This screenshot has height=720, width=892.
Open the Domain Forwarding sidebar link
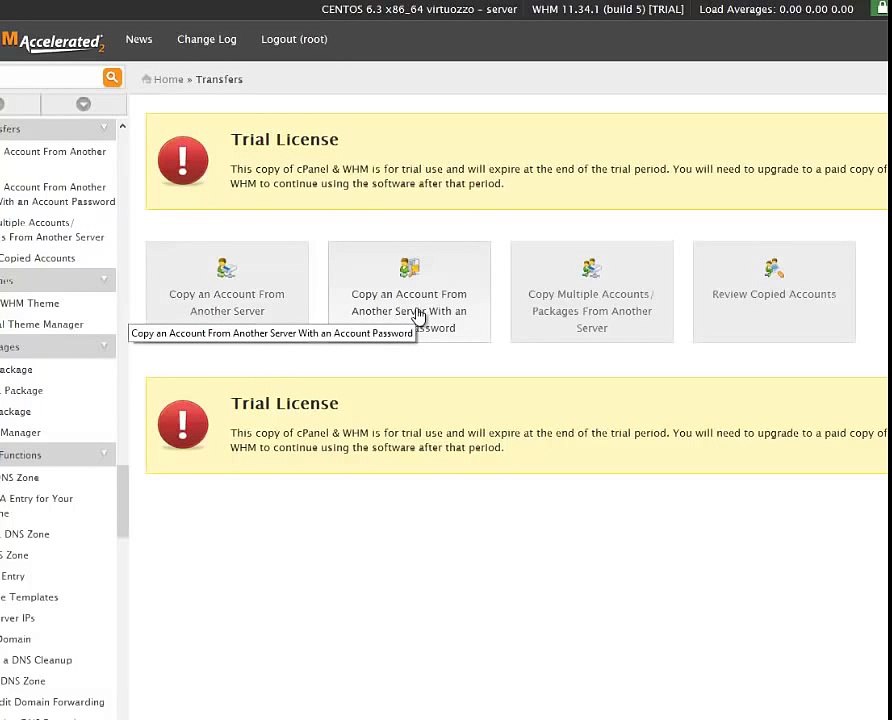pos(52,702)
